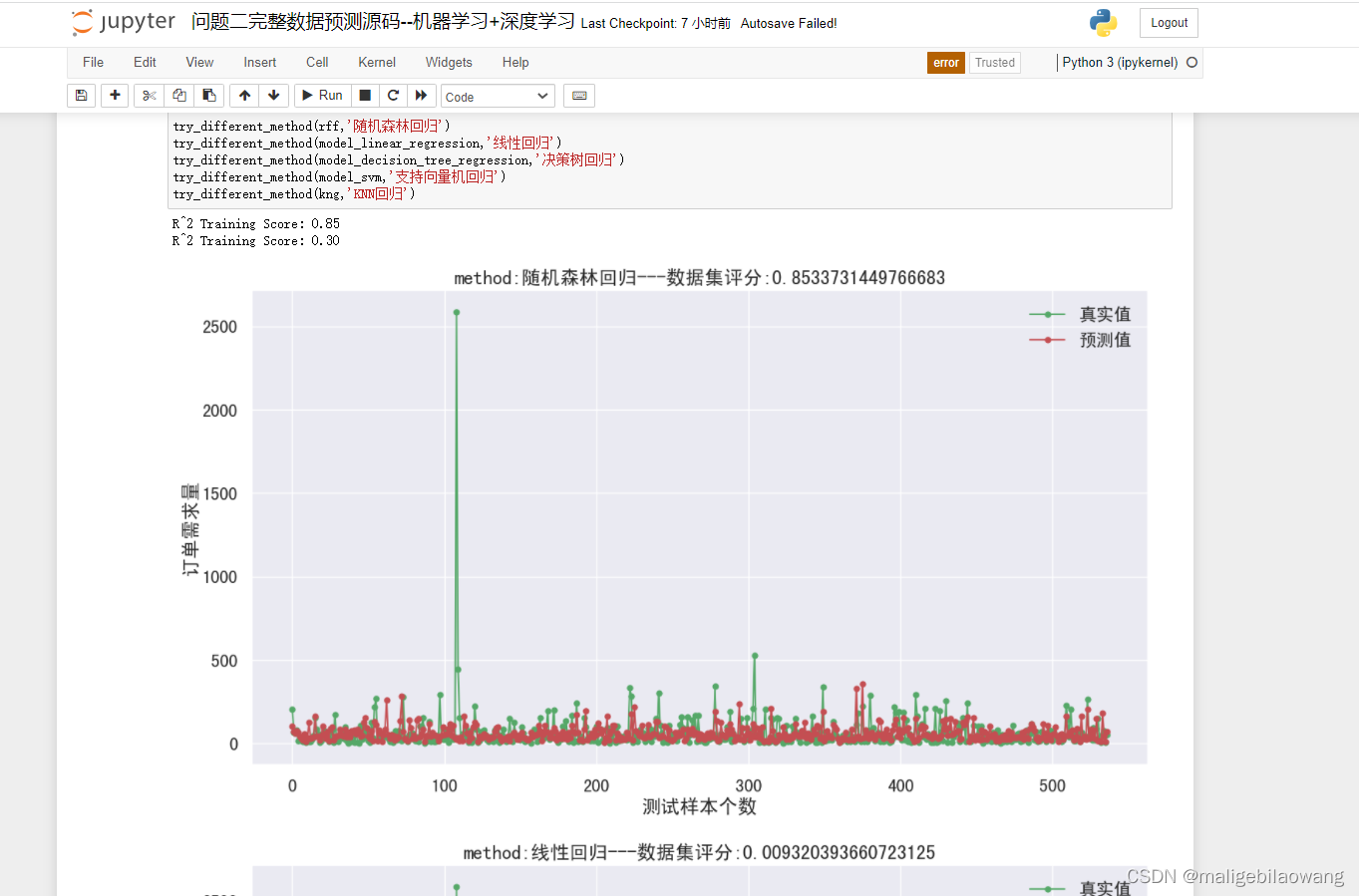Viewport: 1359px width, 896px height.
Task: Click the 线性回归 chart title
Action: tap(699, 853)
